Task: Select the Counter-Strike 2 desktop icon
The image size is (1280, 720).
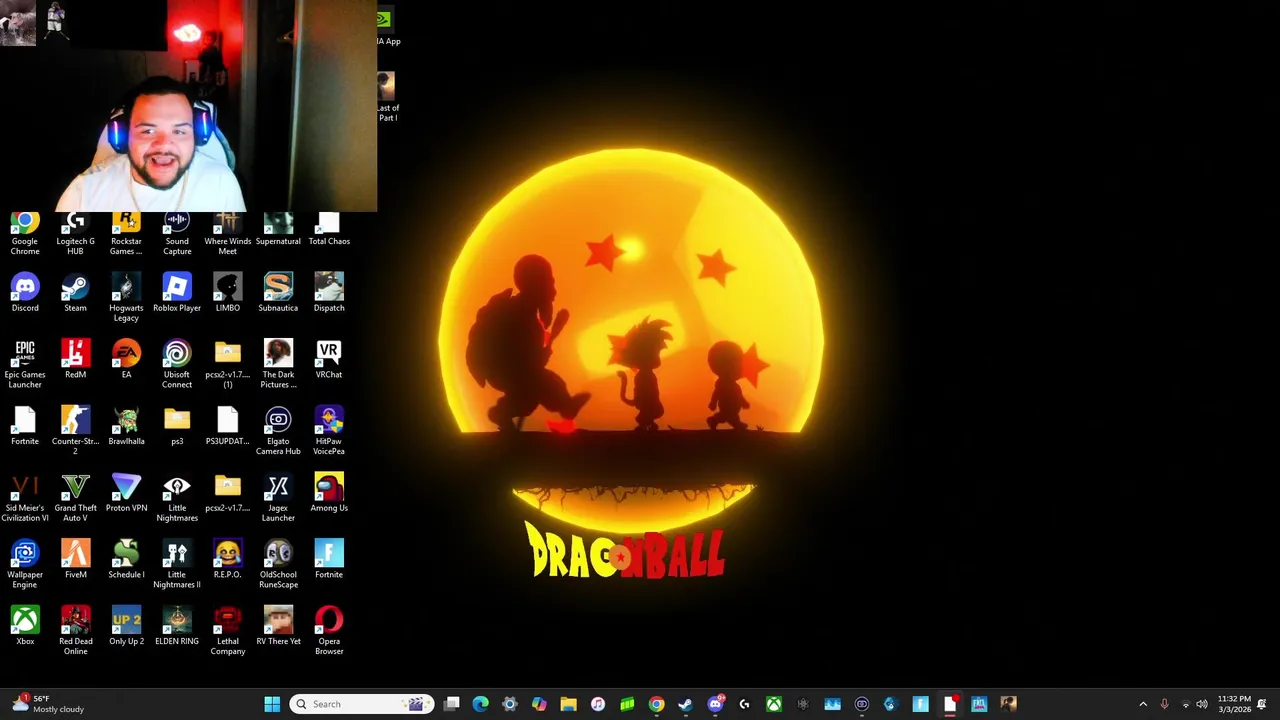Action: [x=75, y=431]
